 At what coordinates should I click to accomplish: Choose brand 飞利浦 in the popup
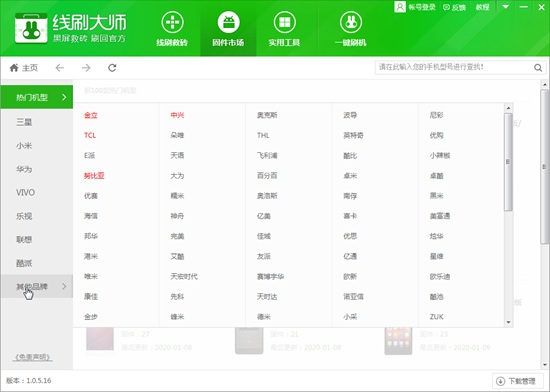click(x=267, y=155)
